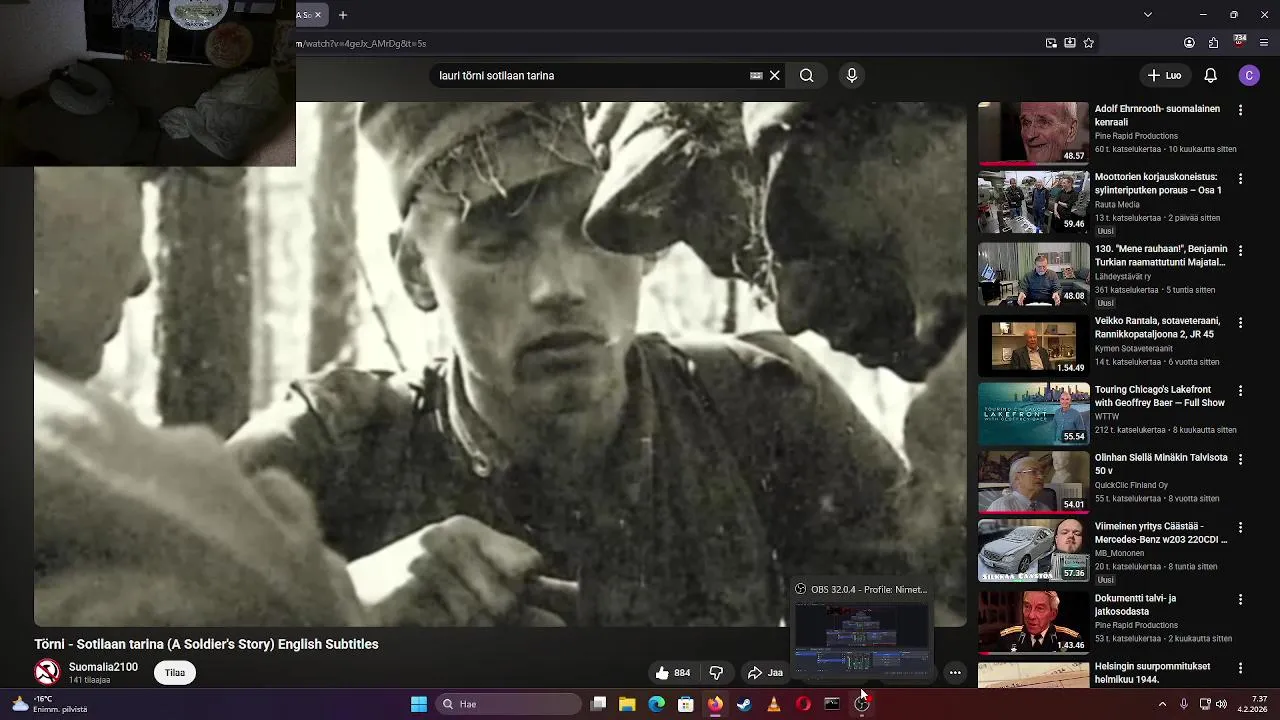Bookmark page with the star icon
The width and height of the screenshot is (1280, 720).
click(1089, 43)
